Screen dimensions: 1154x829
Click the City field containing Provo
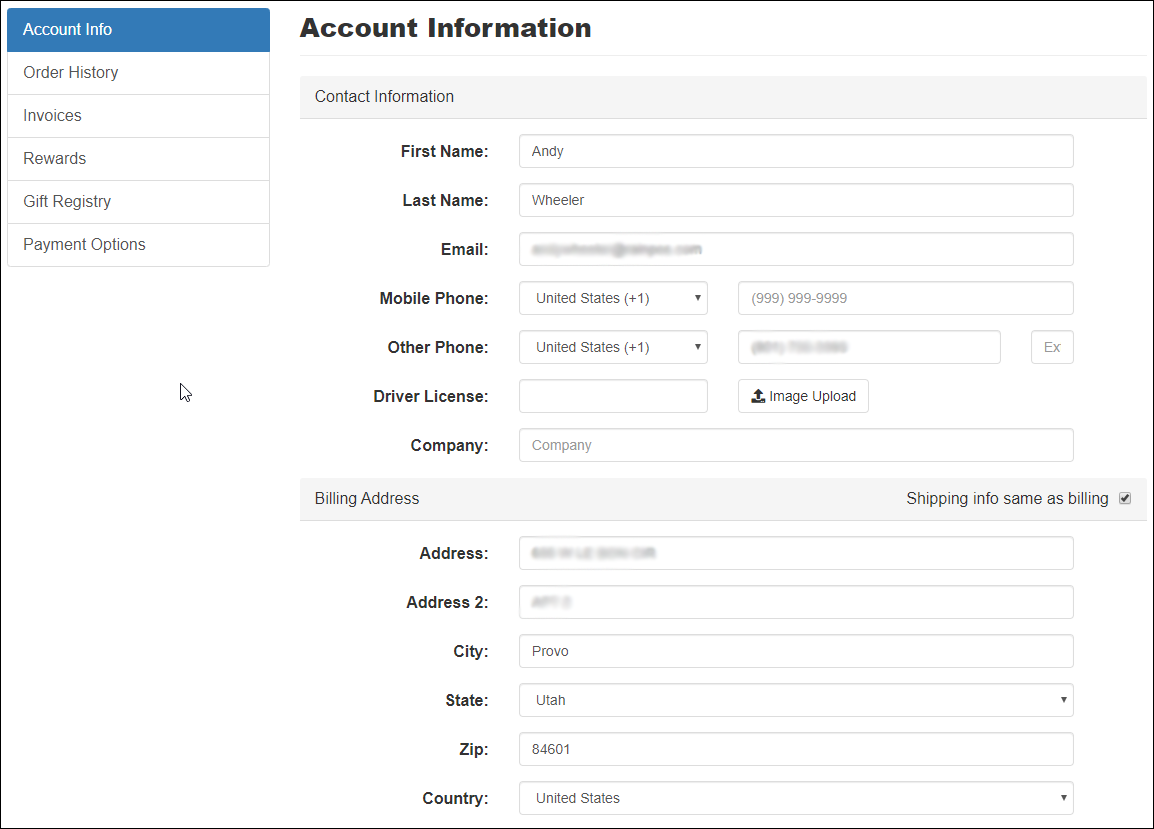(796, 651)
